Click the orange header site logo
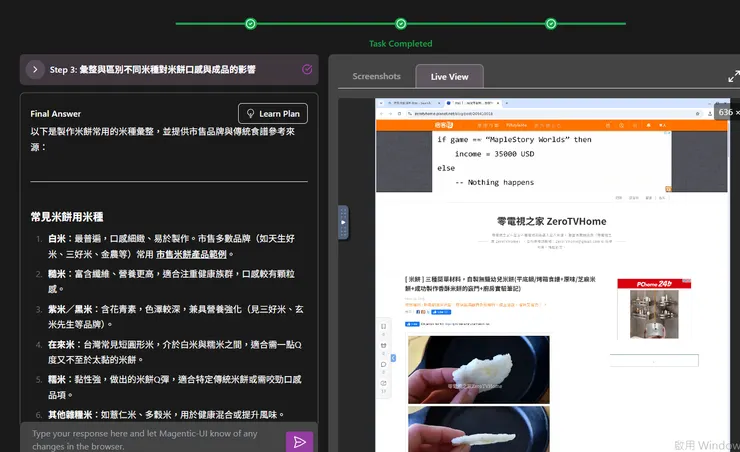The image size is (740, 452). (x=444, y=125)
